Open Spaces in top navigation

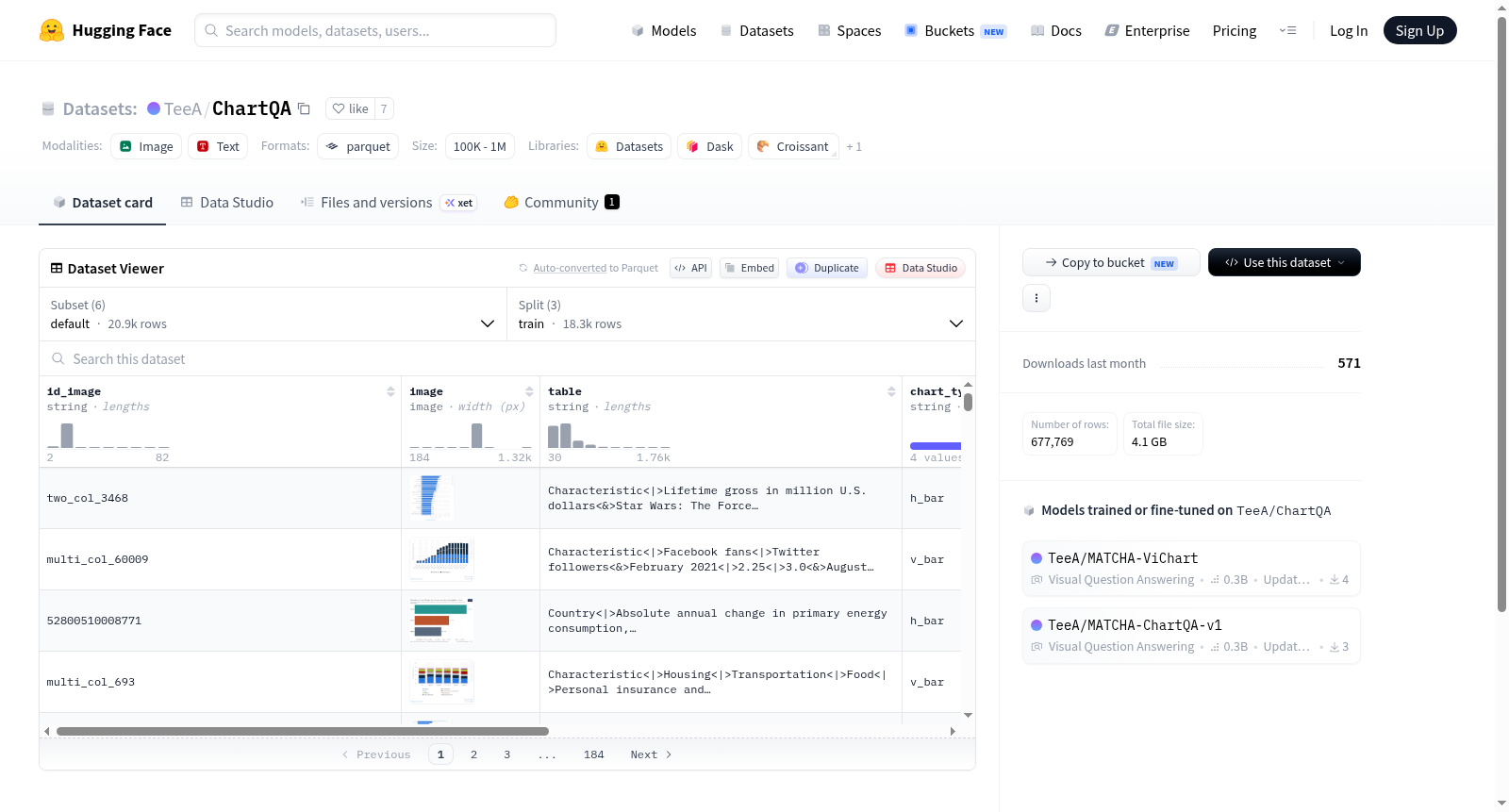850,30
